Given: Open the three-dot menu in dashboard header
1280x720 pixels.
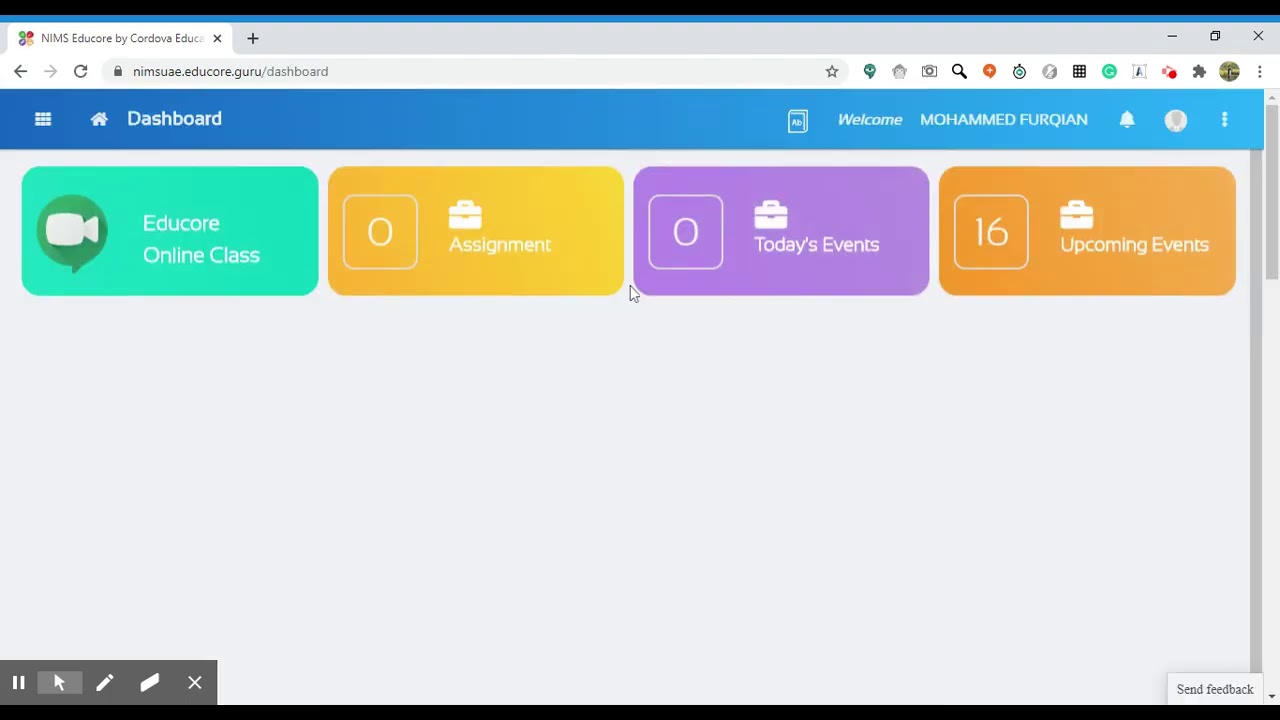Looking at the screenshot, I should coord(1225,119).
